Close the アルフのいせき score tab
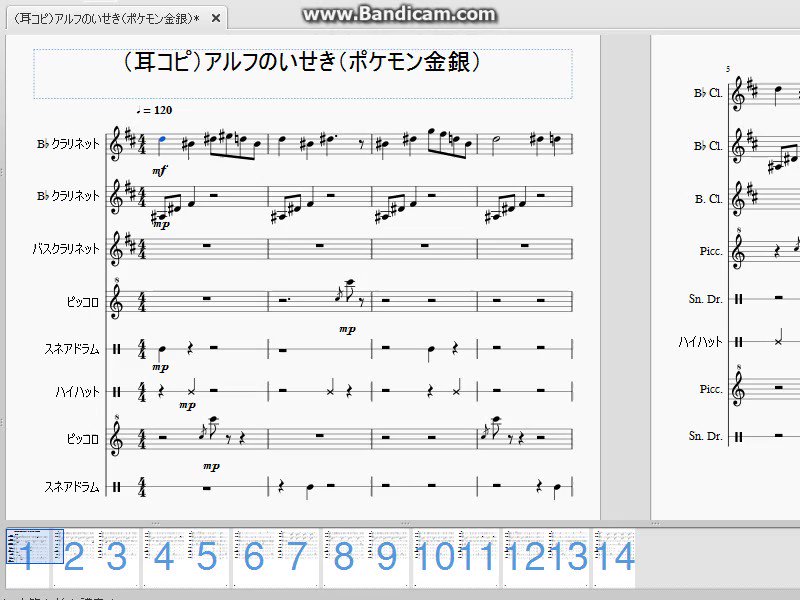The image size is (800, 600). (x=216, y=19)
